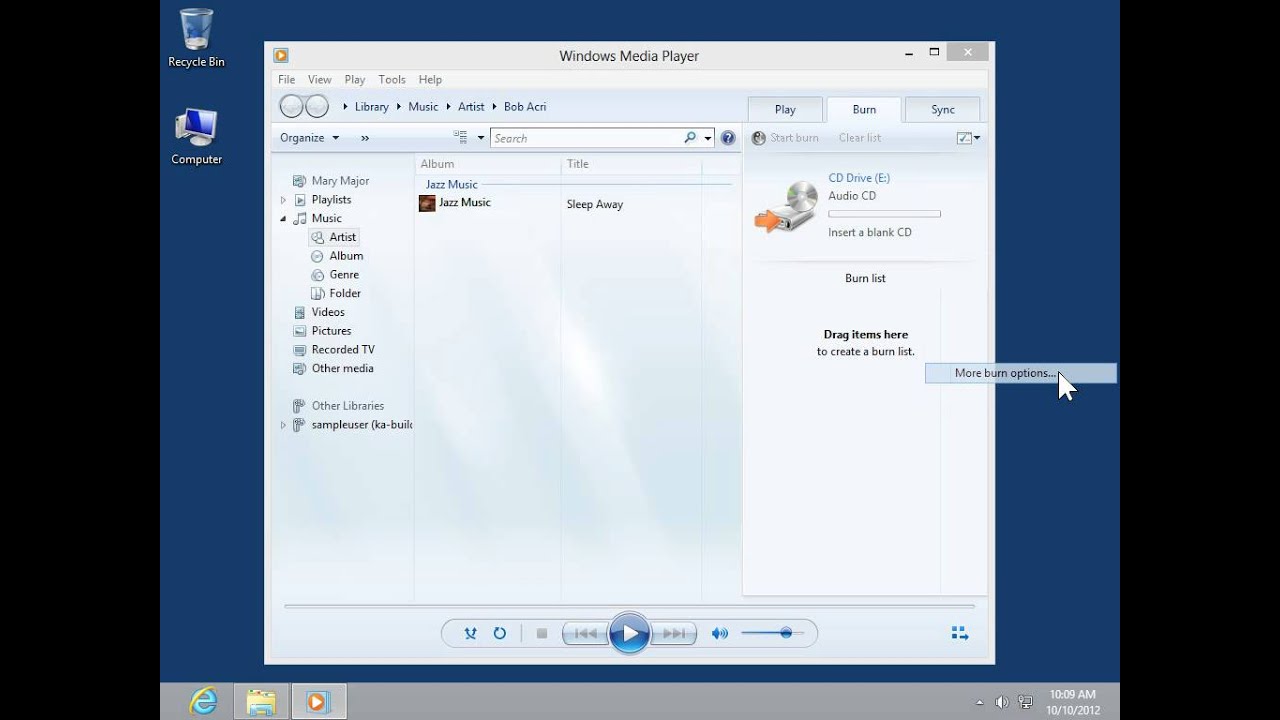Click the Album column header

488,164
